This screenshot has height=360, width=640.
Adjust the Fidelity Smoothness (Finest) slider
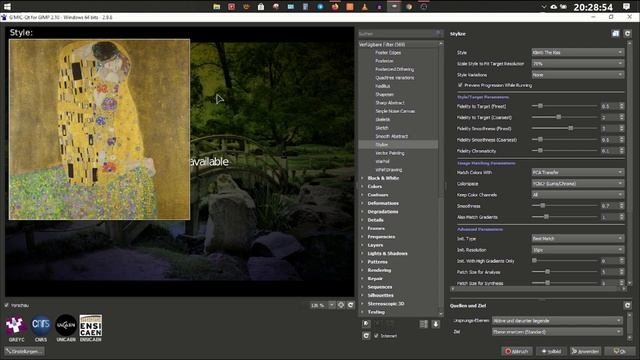[564, 128]
